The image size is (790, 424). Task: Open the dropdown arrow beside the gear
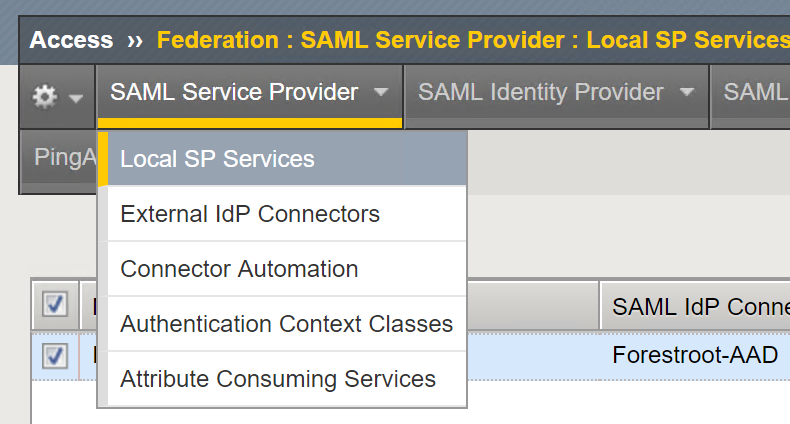[76, 98]
